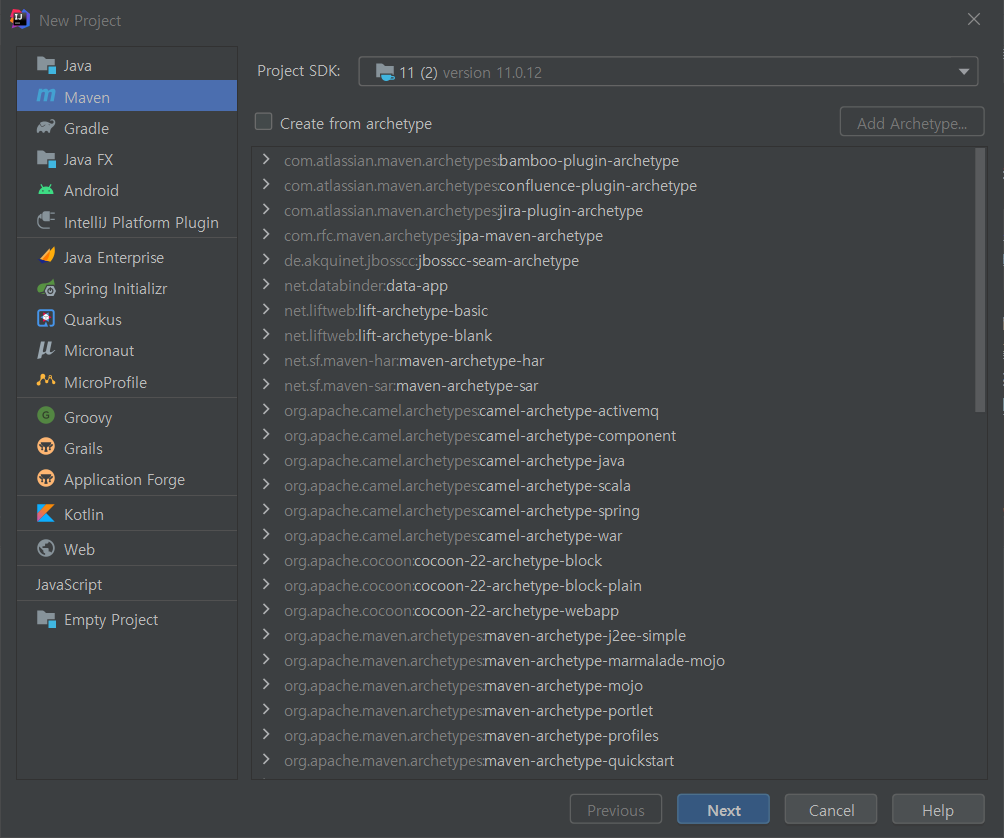Select maven-archetype-har row

click(614, 360)
